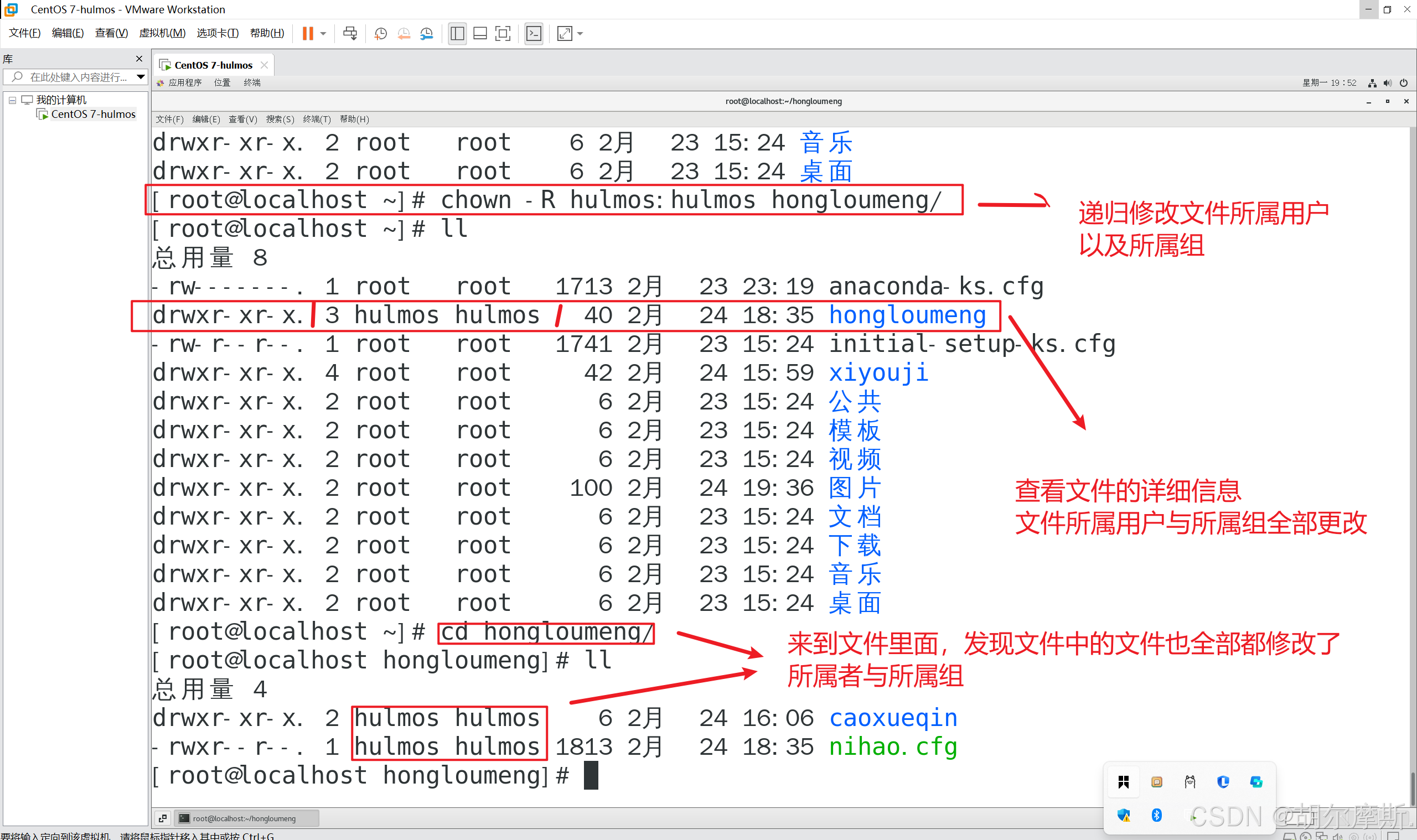The image size is (1417, 840).
Task: Take a snapshot of this virtual machine
Action: click(x=380, y=33)
